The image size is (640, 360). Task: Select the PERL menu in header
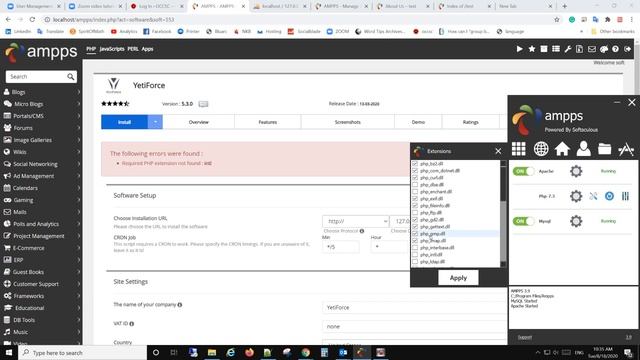coord(133,49)
